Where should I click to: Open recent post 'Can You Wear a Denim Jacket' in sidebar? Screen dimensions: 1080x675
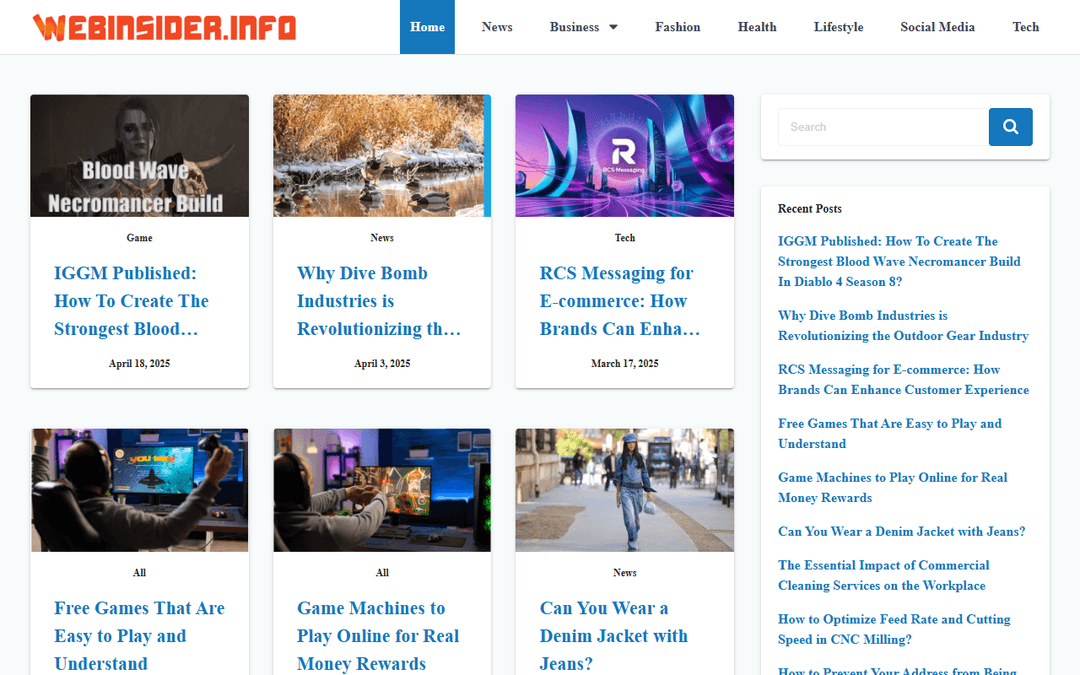[902, 531]
